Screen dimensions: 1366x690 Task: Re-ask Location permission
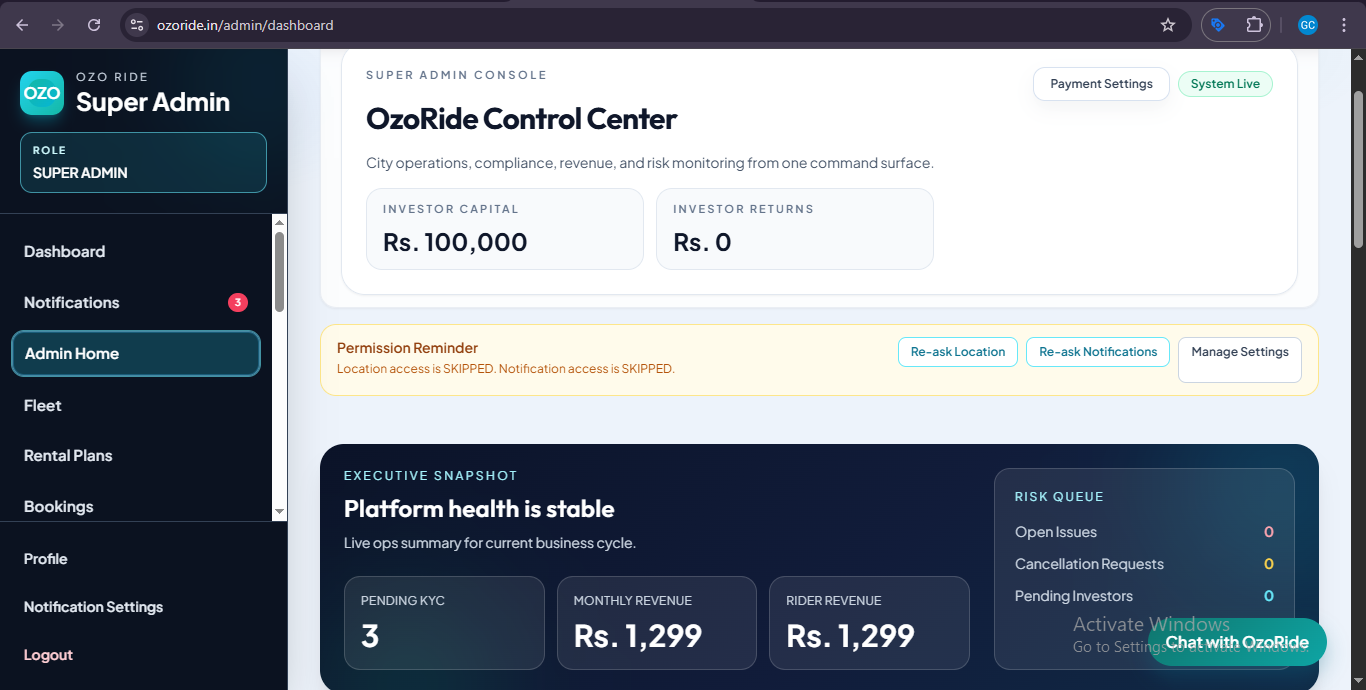point(957,351)
